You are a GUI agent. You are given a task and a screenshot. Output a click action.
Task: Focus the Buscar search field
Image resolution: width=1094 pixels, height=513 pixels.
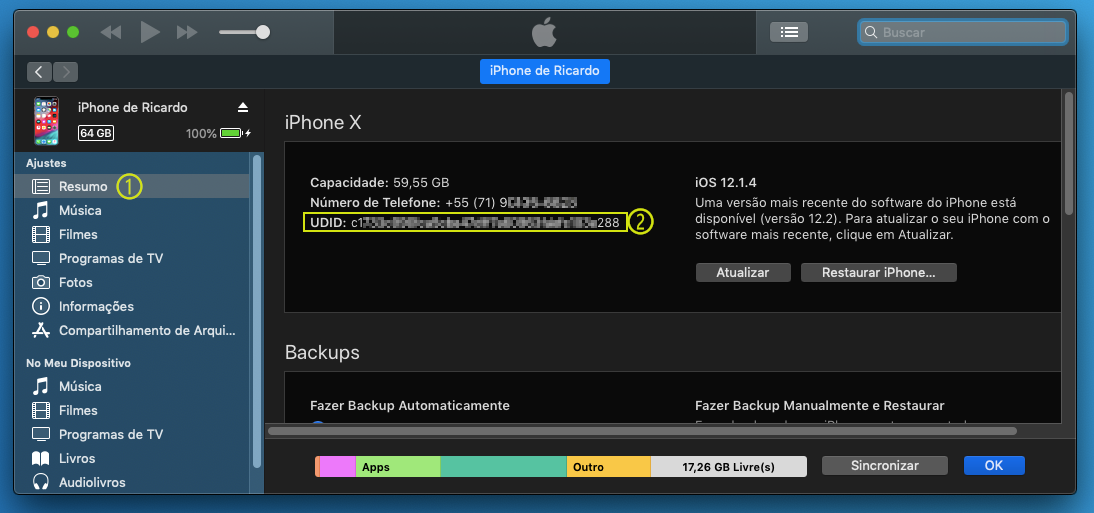click(962, 32)
